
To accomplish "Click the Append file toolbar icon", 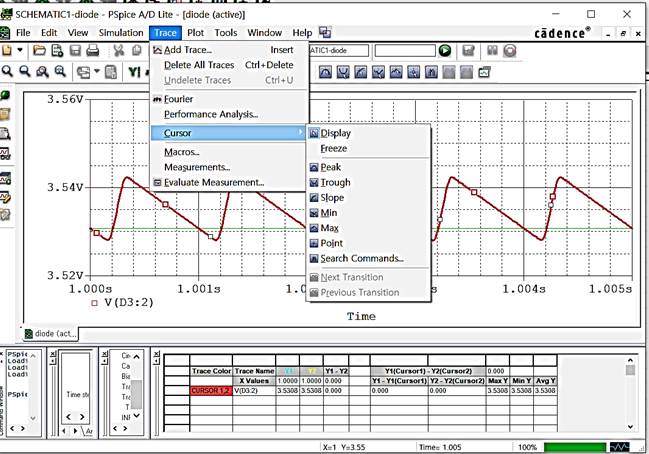I will [x=57, y=50].
